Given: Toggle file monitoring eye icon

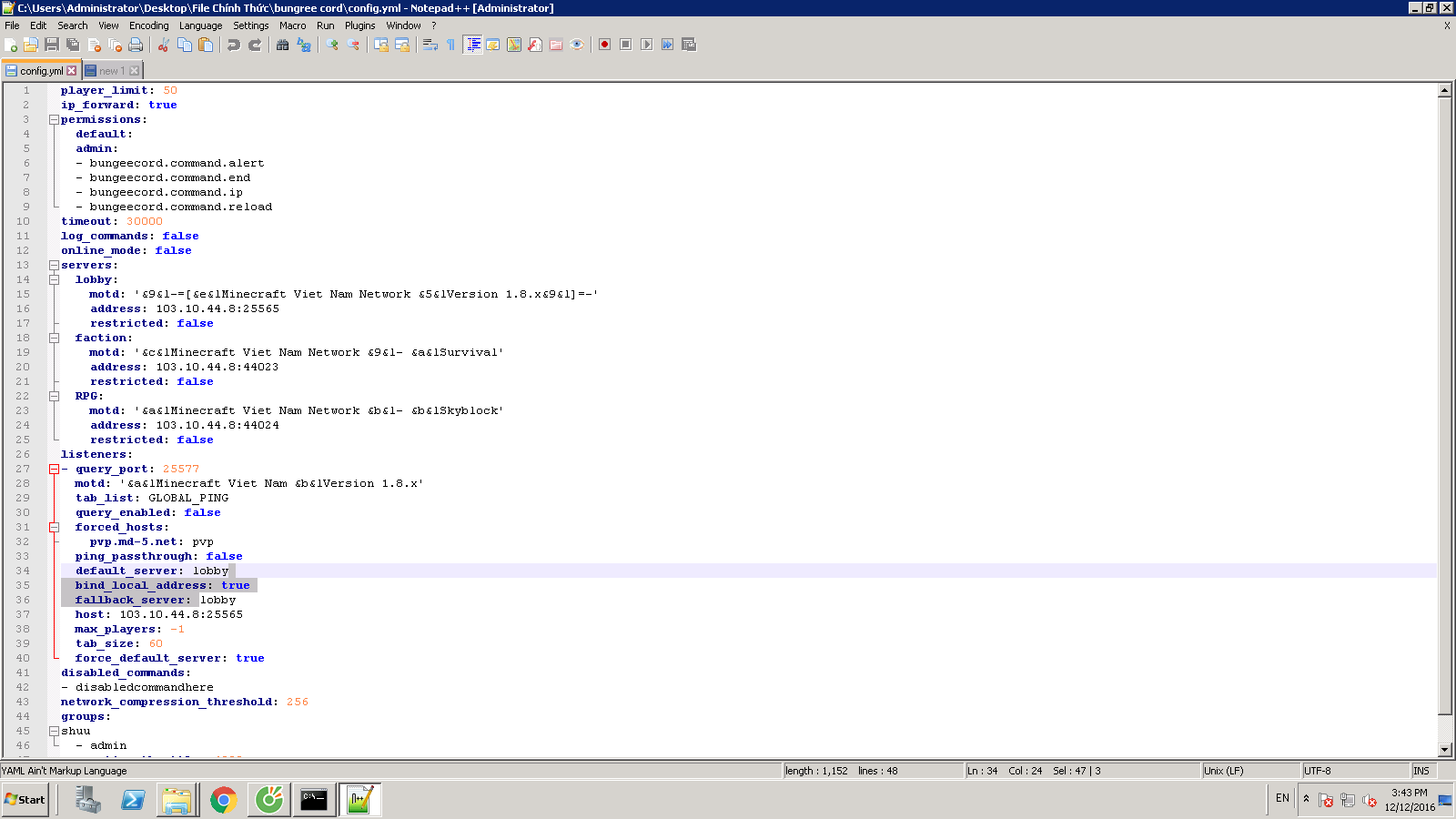Looking at the screenshot, I should [x=577, y=45].
